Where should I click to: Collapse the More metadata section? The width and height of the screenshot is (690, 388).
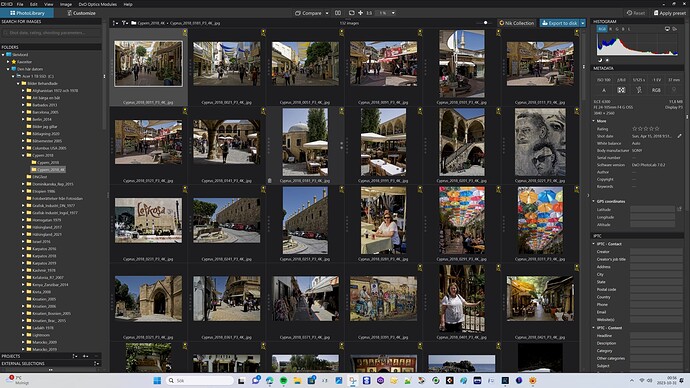click(x=594, y=121)
